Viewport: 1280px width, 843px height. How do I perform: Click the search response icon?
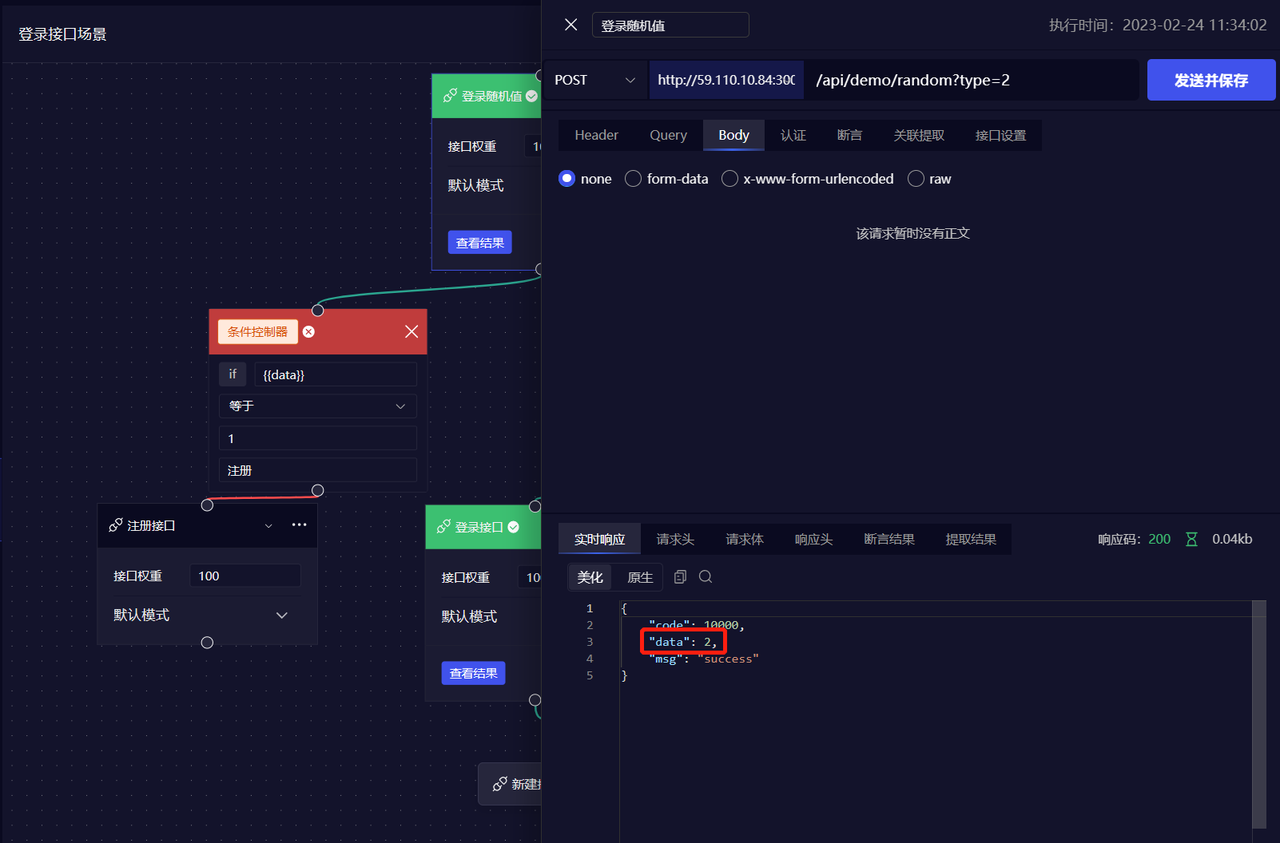click(x=706, y=577)
